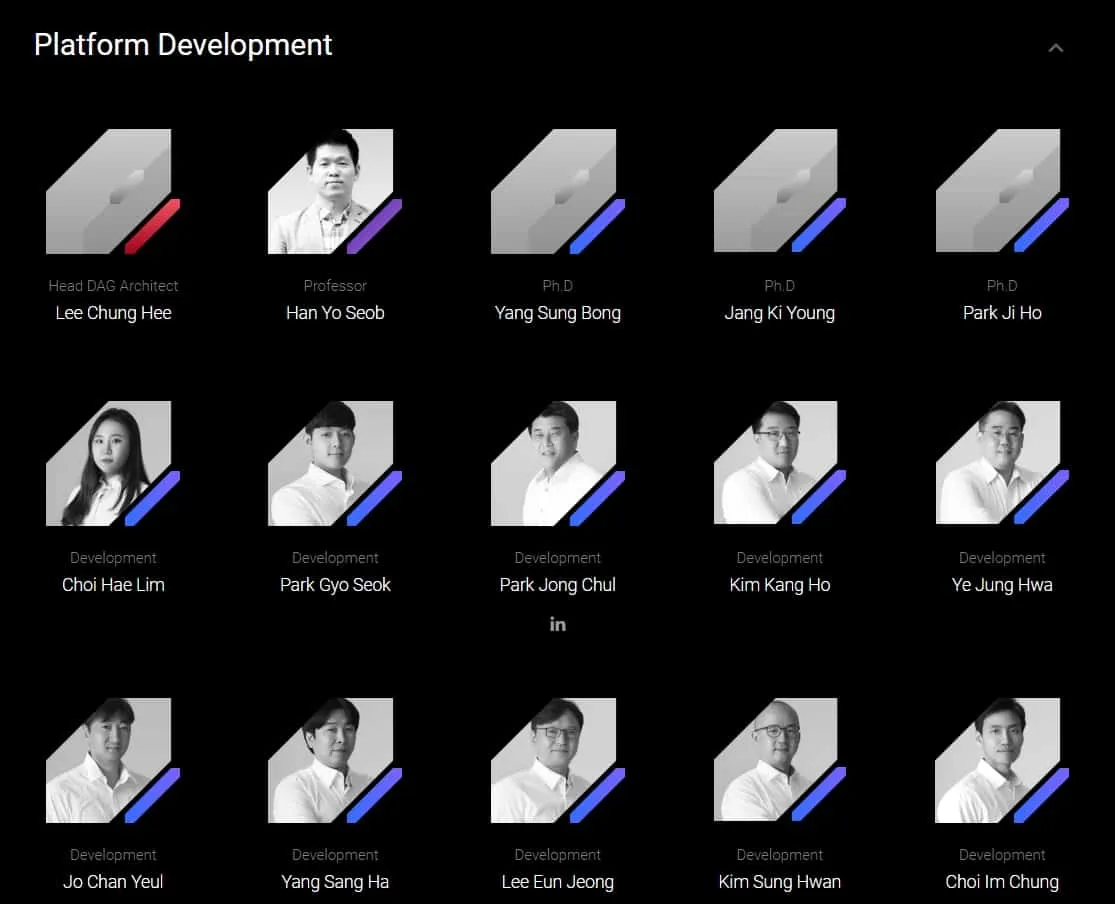Click Yang Sang Ha's portrait

tap(334, 760)
